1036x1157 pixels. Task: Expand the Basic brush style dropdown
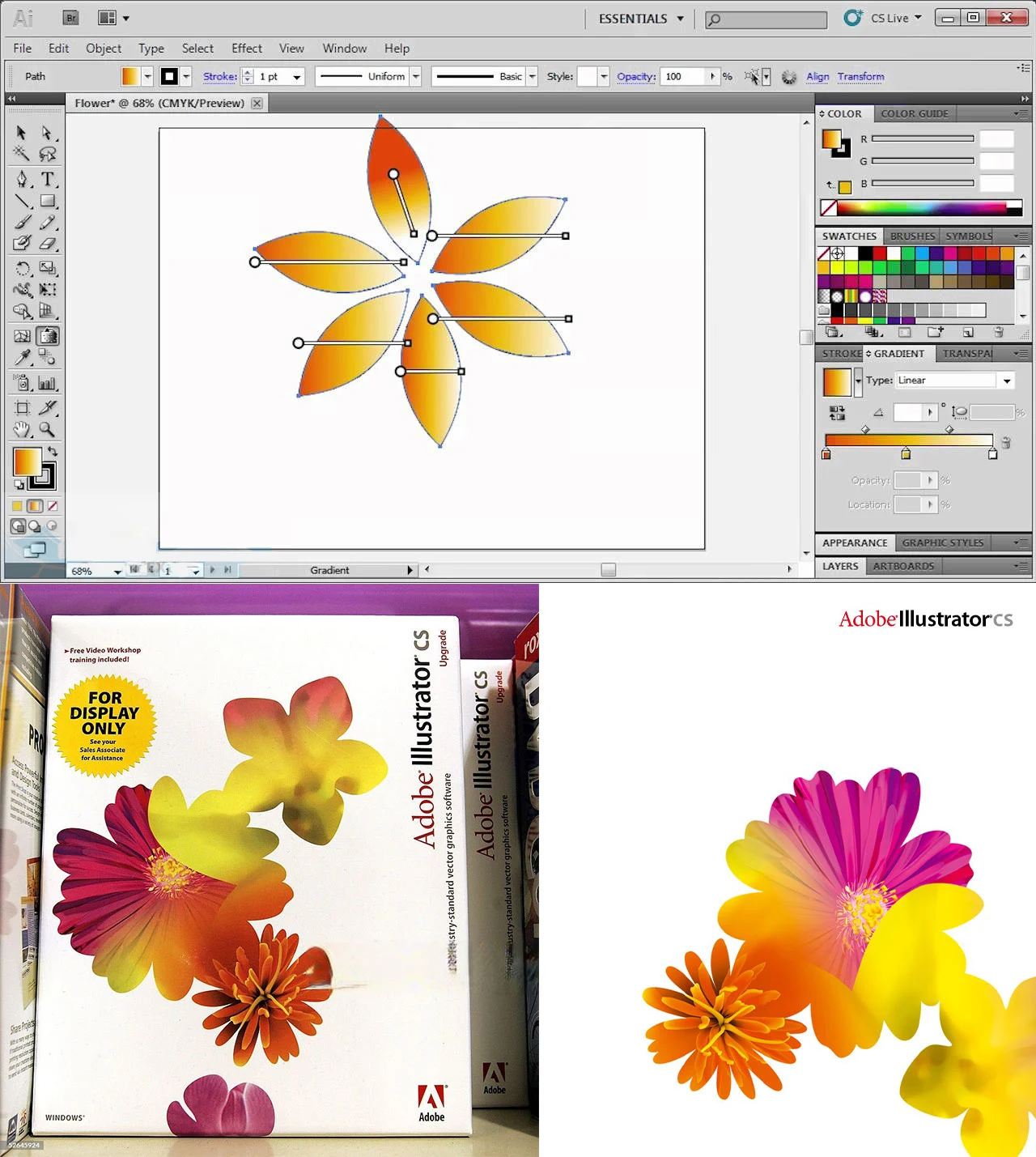click(x=532, y=76)
